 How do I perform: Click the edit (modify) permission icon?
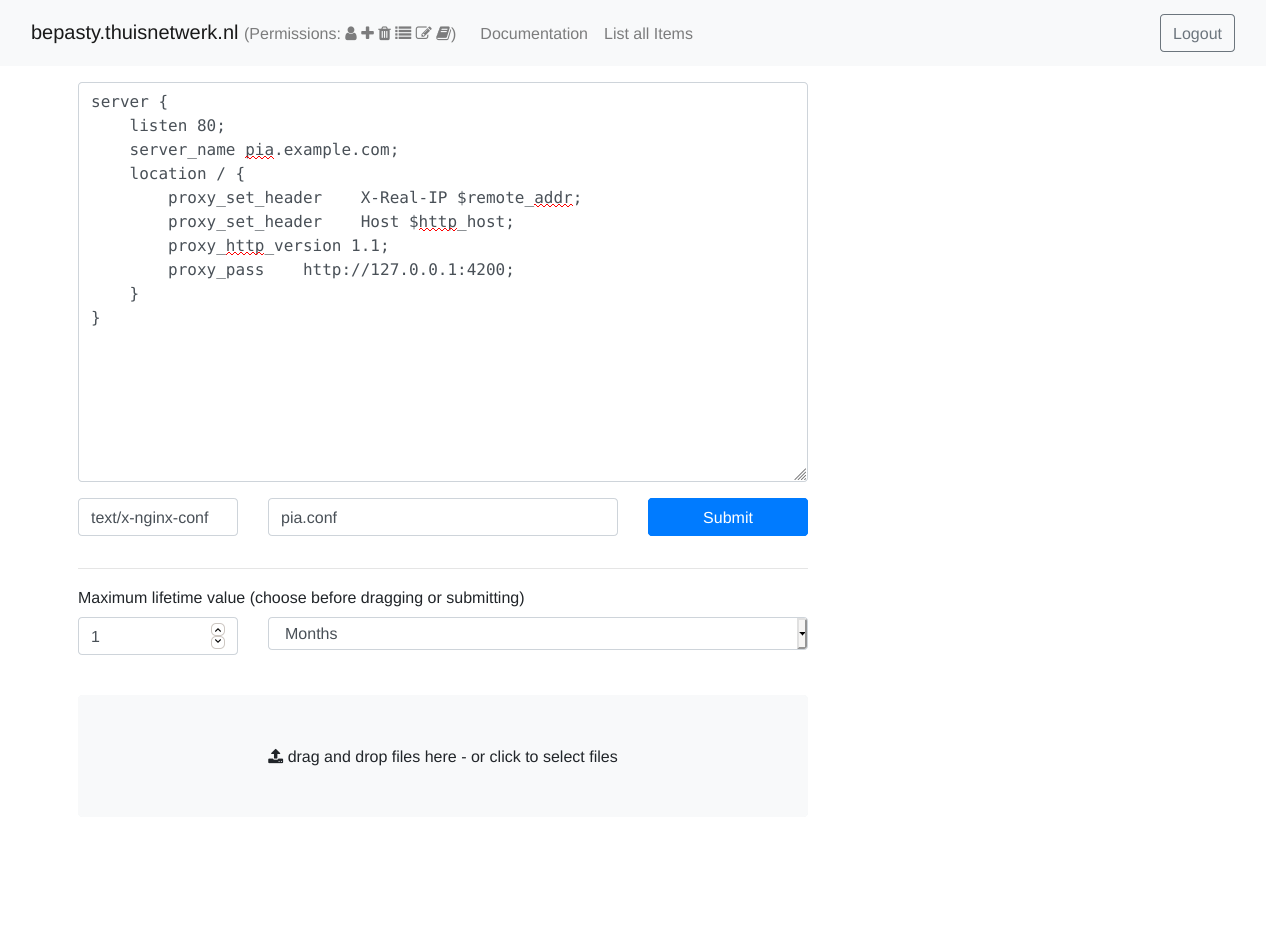(424, 34)
